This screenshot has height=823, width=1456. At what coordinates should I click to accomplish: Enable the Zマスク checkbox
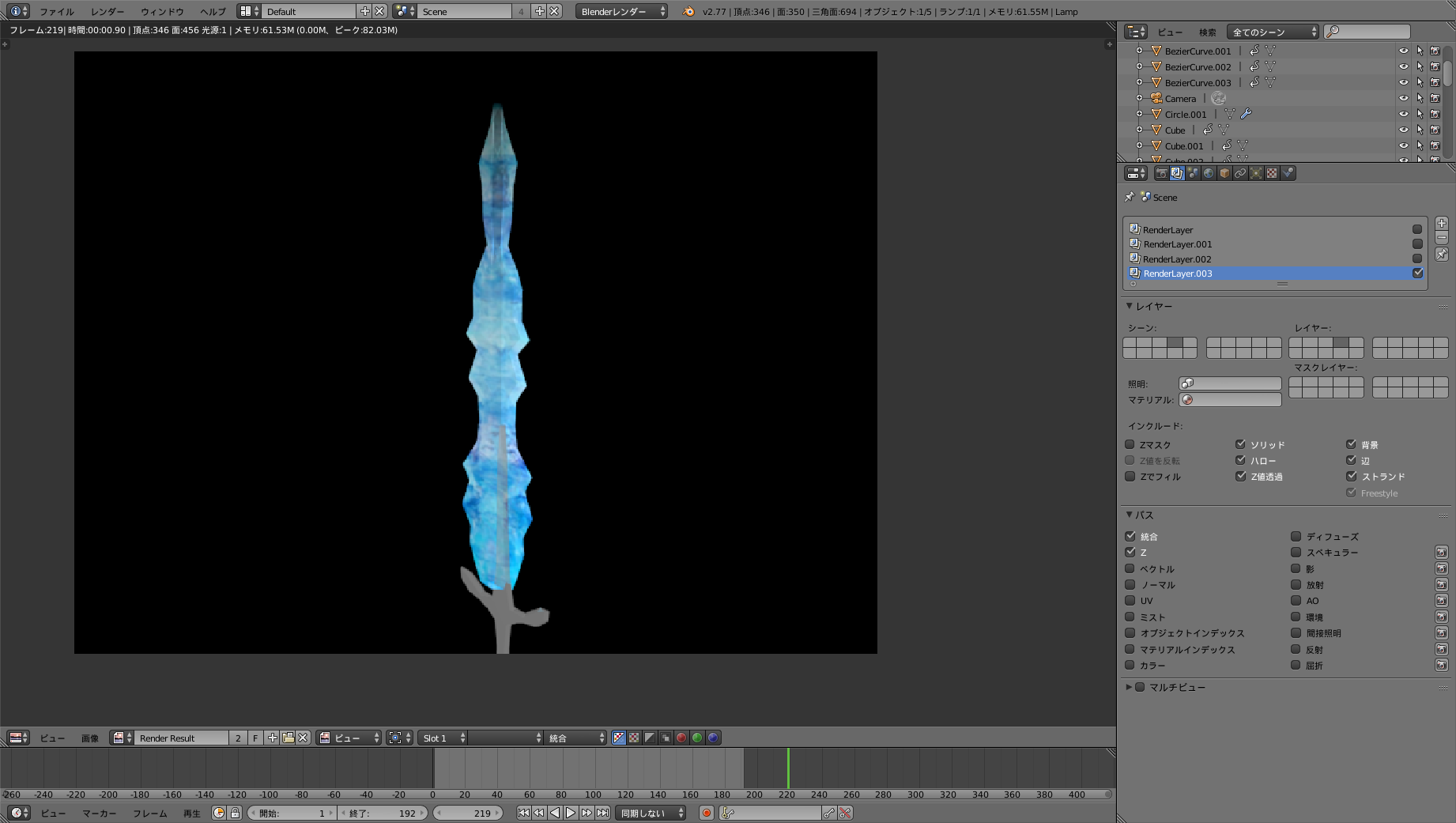click(1130, 444)
